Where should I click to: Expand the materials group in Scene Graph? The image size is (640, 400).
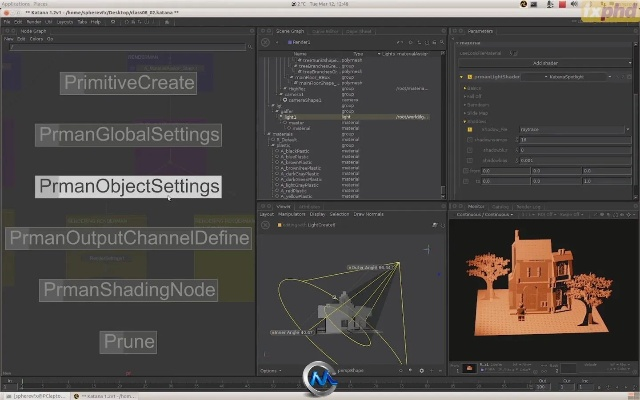[268, 133]
